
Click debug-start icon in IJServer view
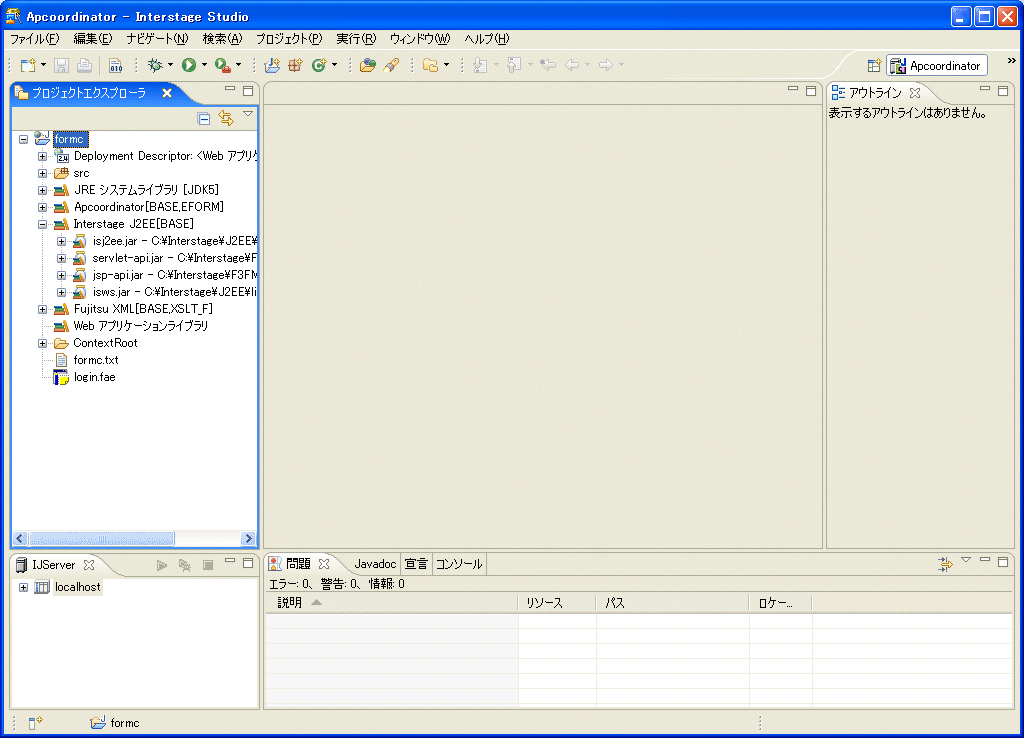click(x=185, y=565)
